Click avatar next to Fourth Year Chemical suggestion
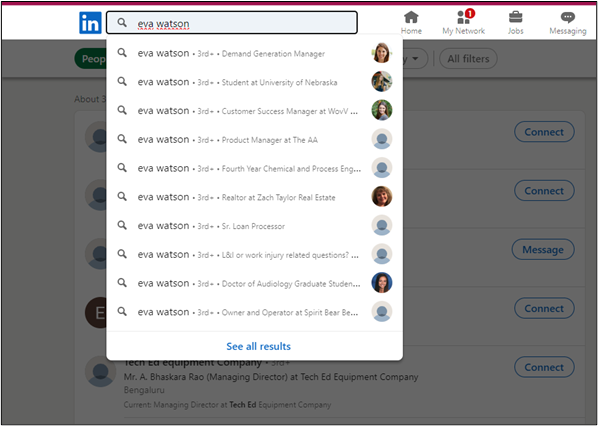The image size is (598, 426). [382, 168]
